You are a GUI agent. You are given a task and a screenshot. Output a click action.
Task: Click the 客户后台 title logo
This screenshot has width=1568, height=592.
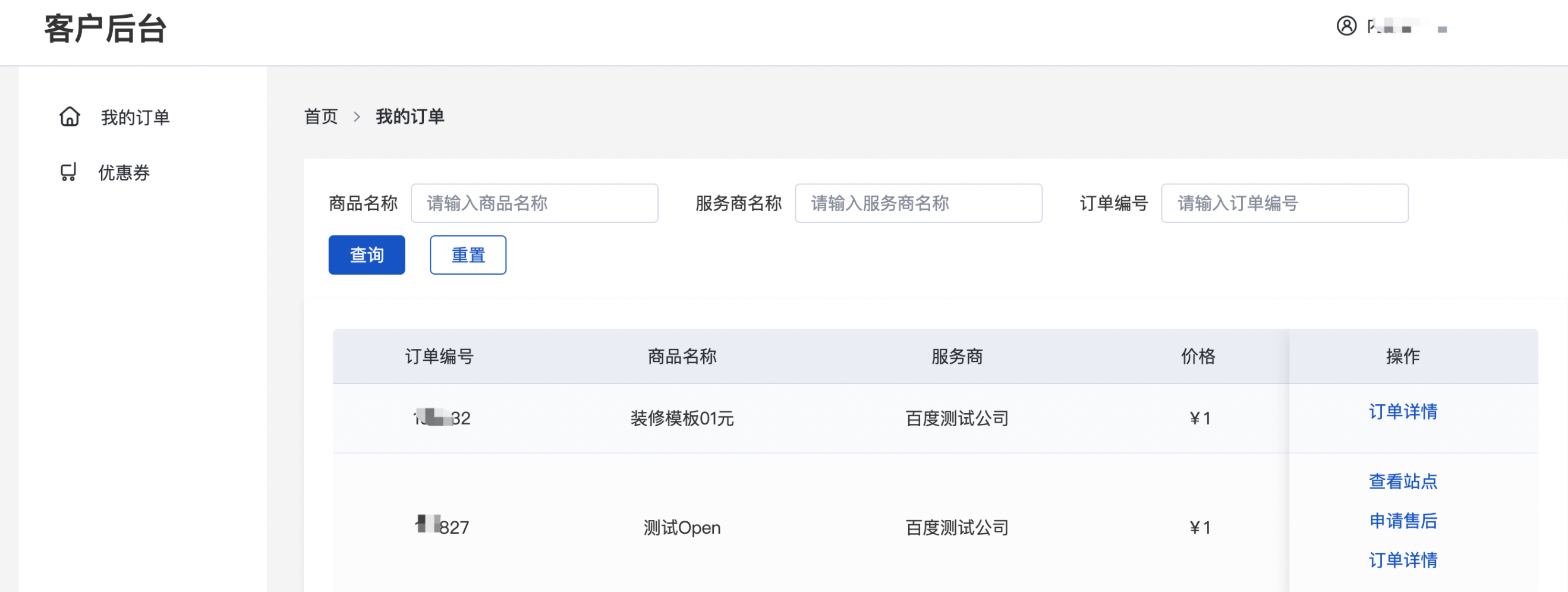coord(105,29)
